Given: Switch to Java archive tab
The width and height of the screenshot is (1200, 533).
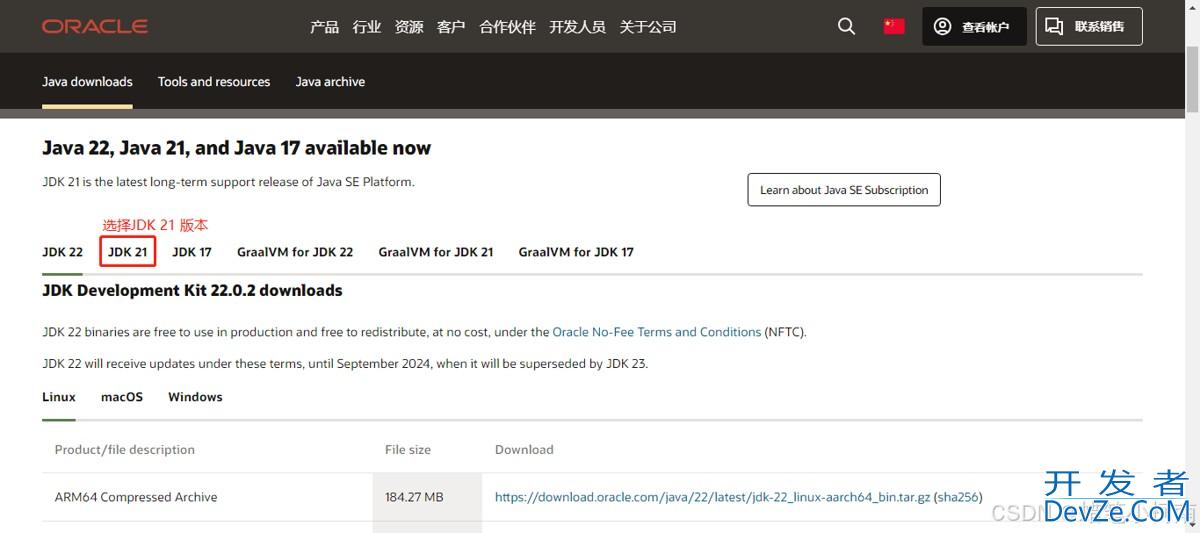Looking at the screenshot, I should pyautogui.click(x=330, y=82).
